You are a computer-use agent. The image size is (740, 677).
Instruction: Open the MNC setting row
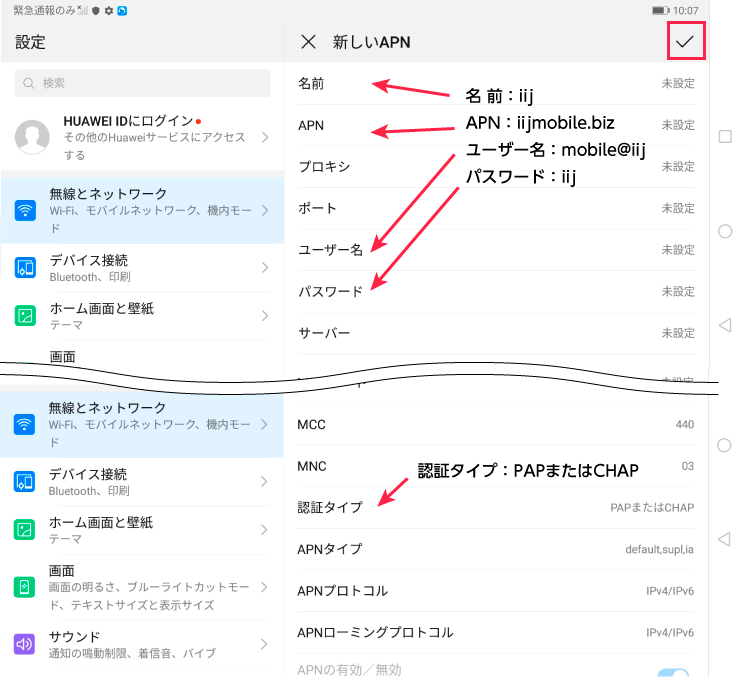click(496, 466)
